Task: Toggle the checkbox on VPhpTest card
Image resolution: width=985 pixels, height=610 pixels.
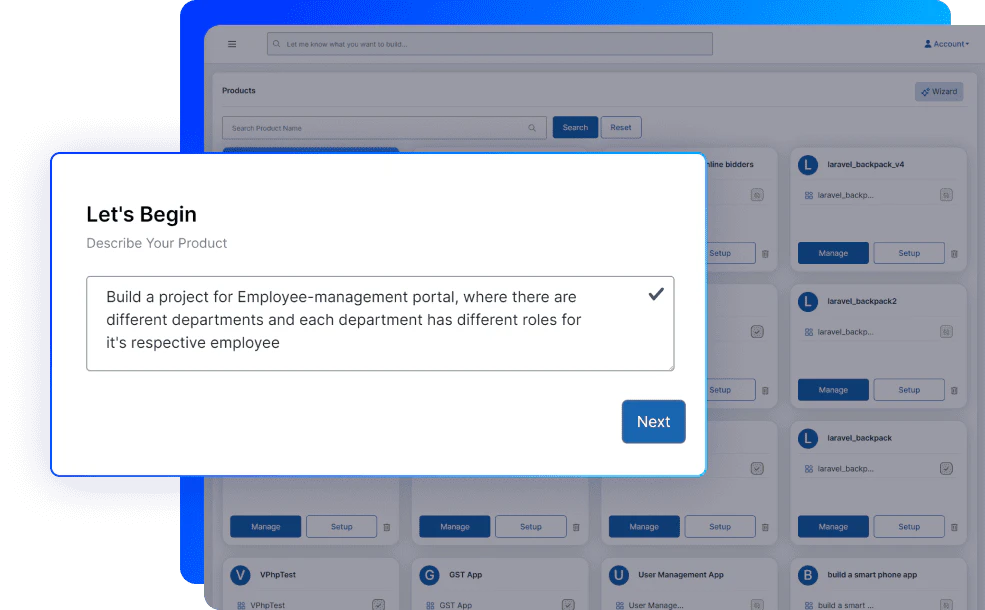Action: tap(378, 604)
